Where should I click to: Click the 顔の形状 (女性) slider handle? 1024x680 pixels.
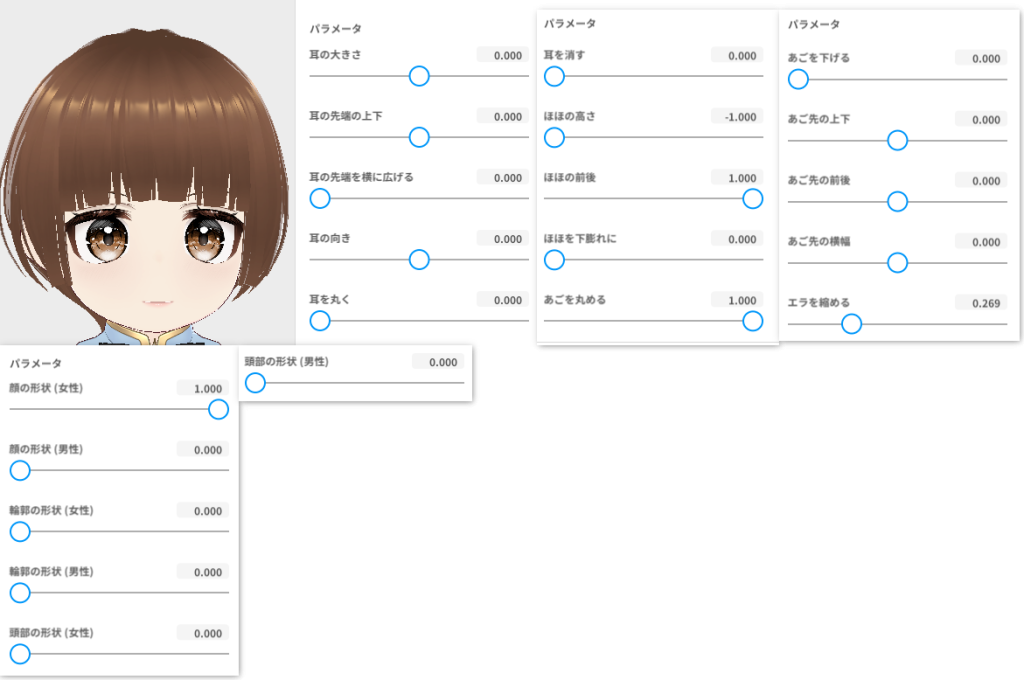click(218, 409)
